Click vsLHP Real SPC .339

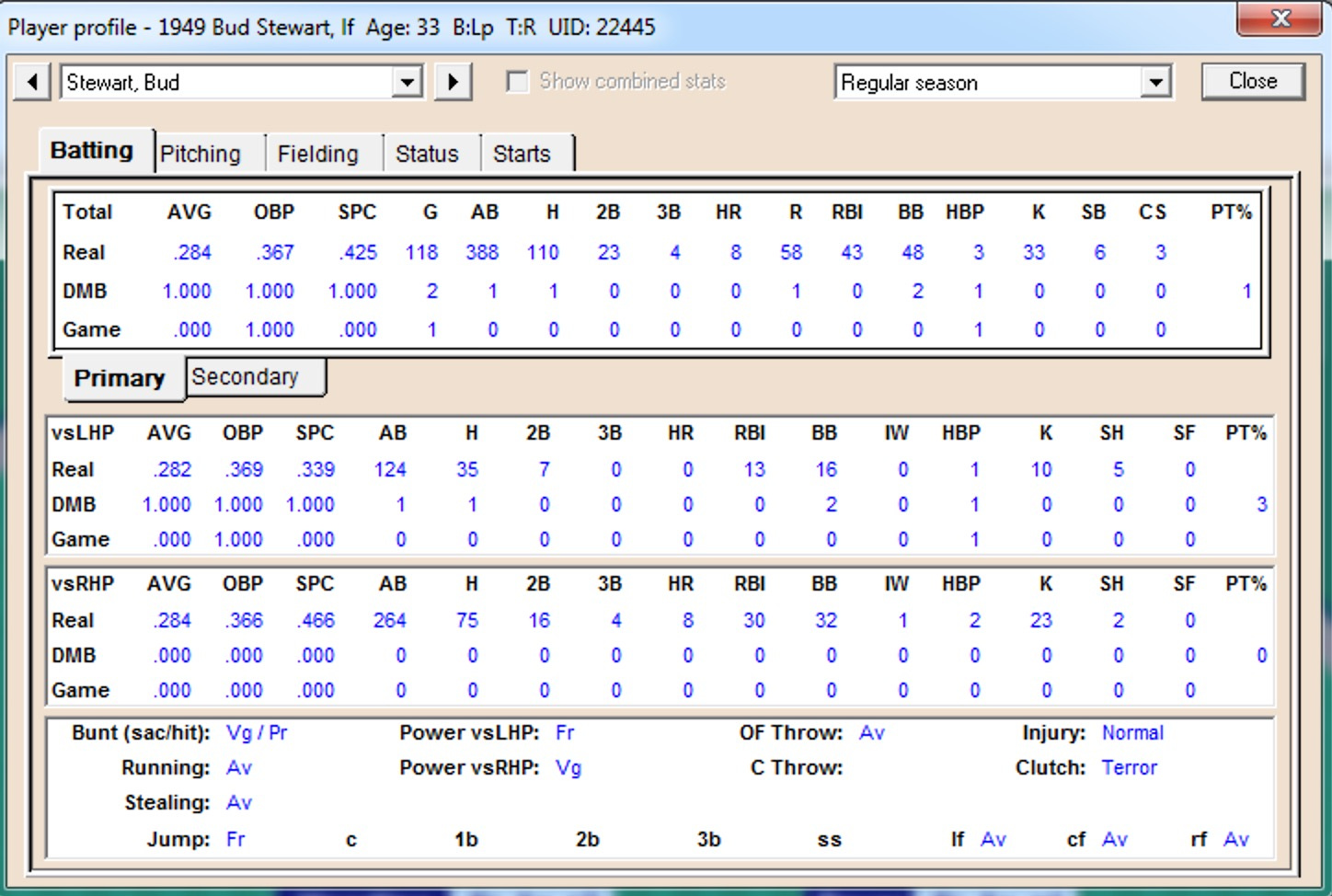[316, 469]
